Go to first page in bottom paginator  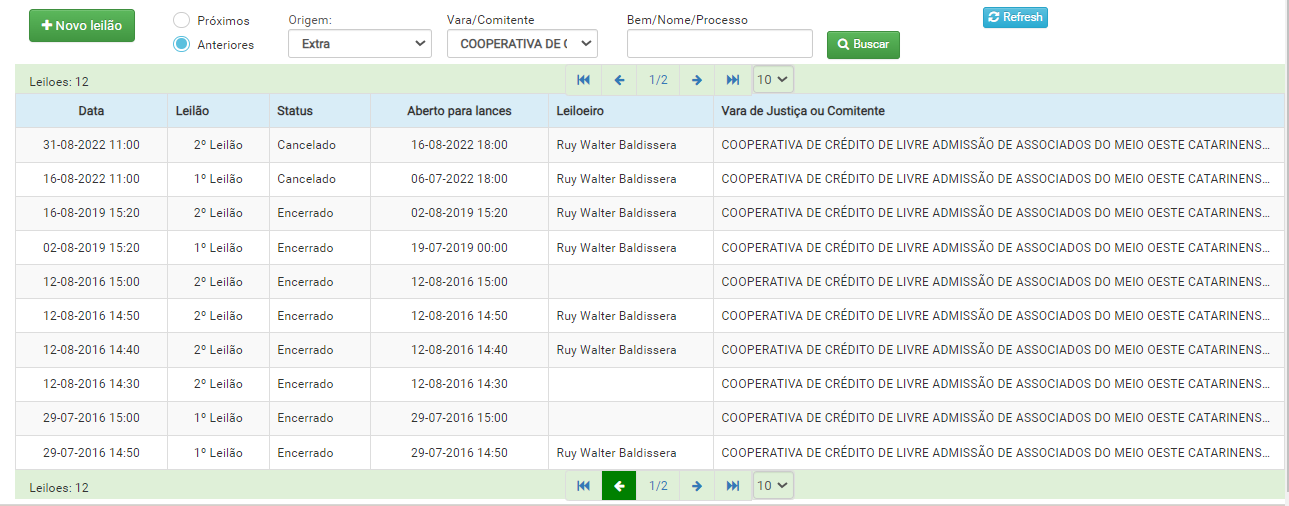point(583,486)
